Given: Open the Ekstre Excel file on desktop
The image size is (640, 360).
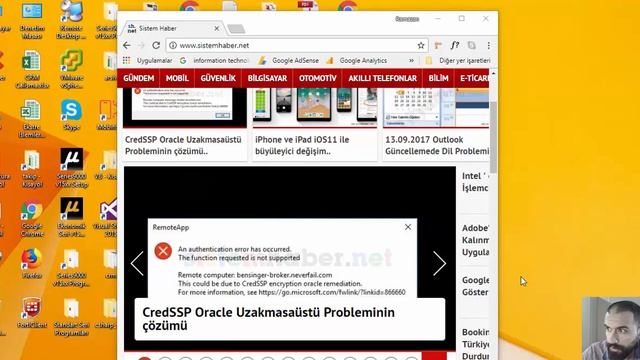Looking at the screenshot, I should point(32,119).
